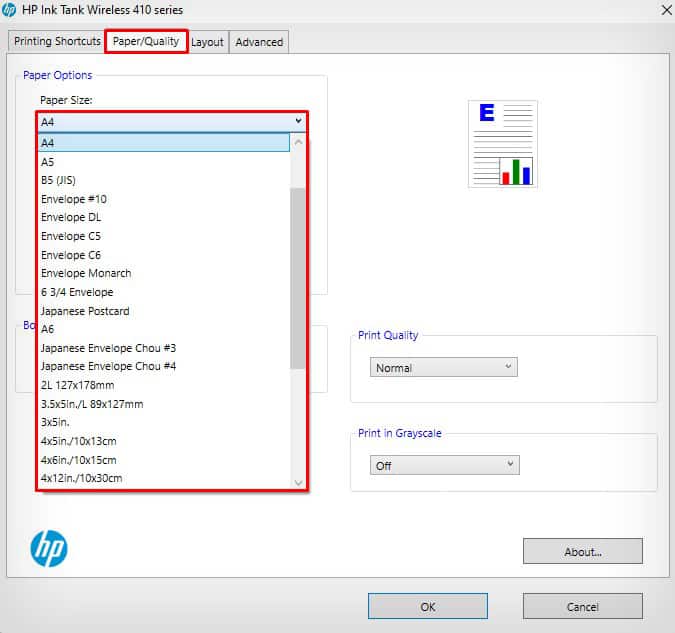Choose 4x5in./10x13cm size
This screenshot has height=633, width=675.
click(x=164, y=441)
